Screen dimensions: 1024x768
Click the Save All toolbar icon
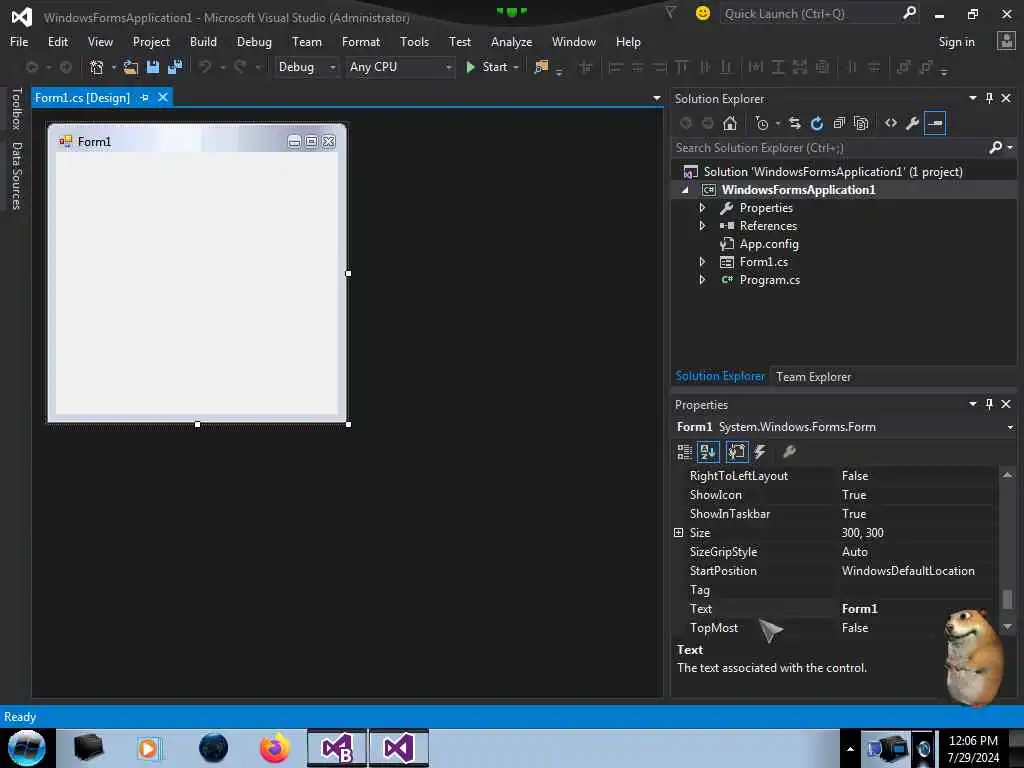pyautogui.click(x=175, y=67)
